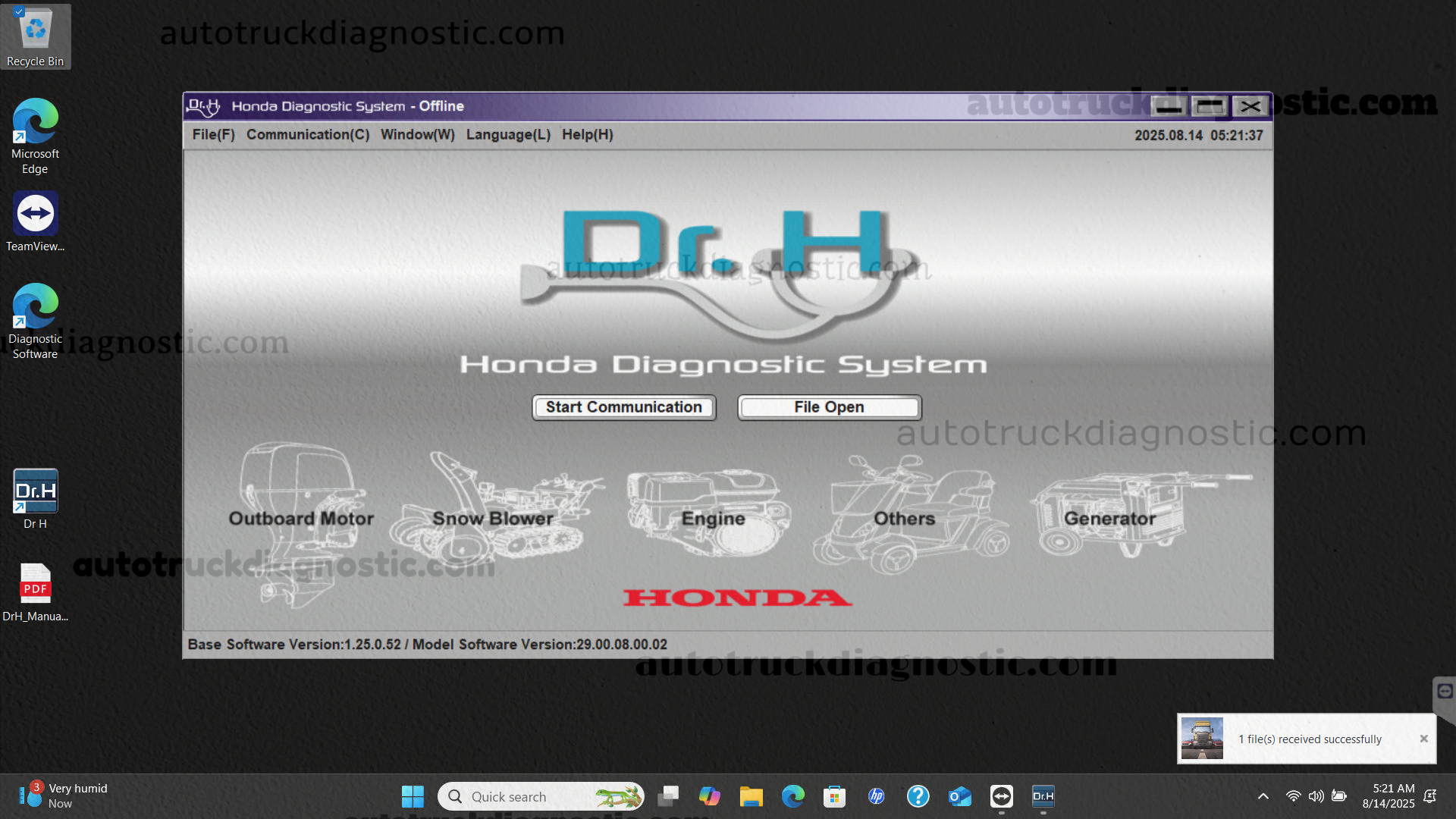Open the Window(W) menu
This screenshot has height=819, width=1456.
[417, 135]
